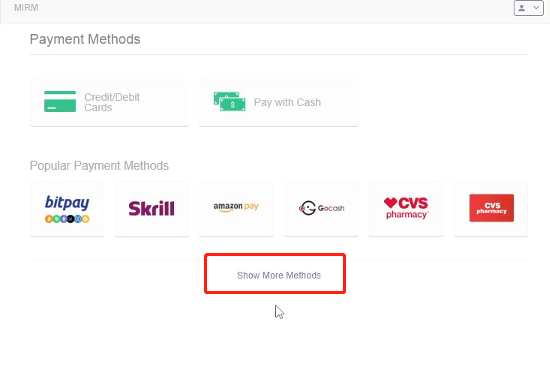The image size is (550, 367).
Task: Click the bitpay cryptocurrency coin icons row
Action: coord(67,219)
